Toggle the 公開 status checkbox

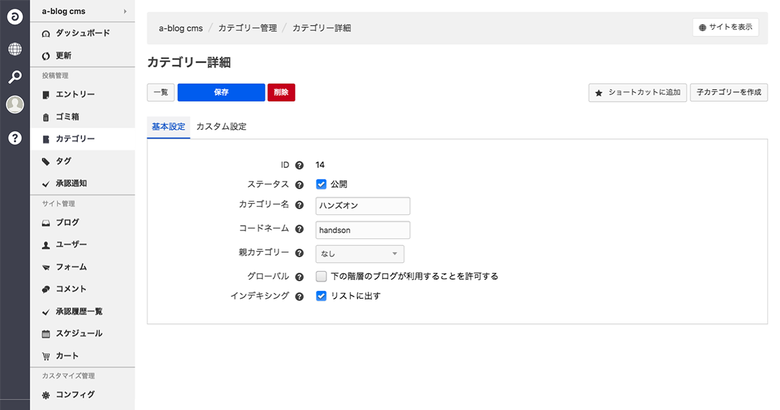pyautogui.click(x=321, y=184)
